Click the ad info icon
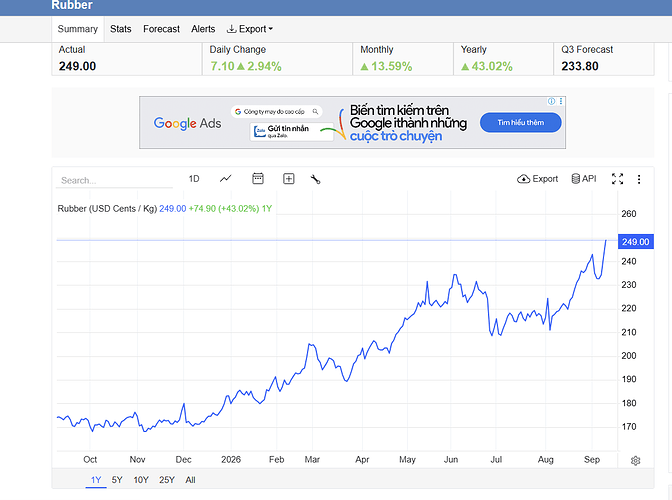The image size is (672, 500). pyautogui.click(x=551, y=101)
